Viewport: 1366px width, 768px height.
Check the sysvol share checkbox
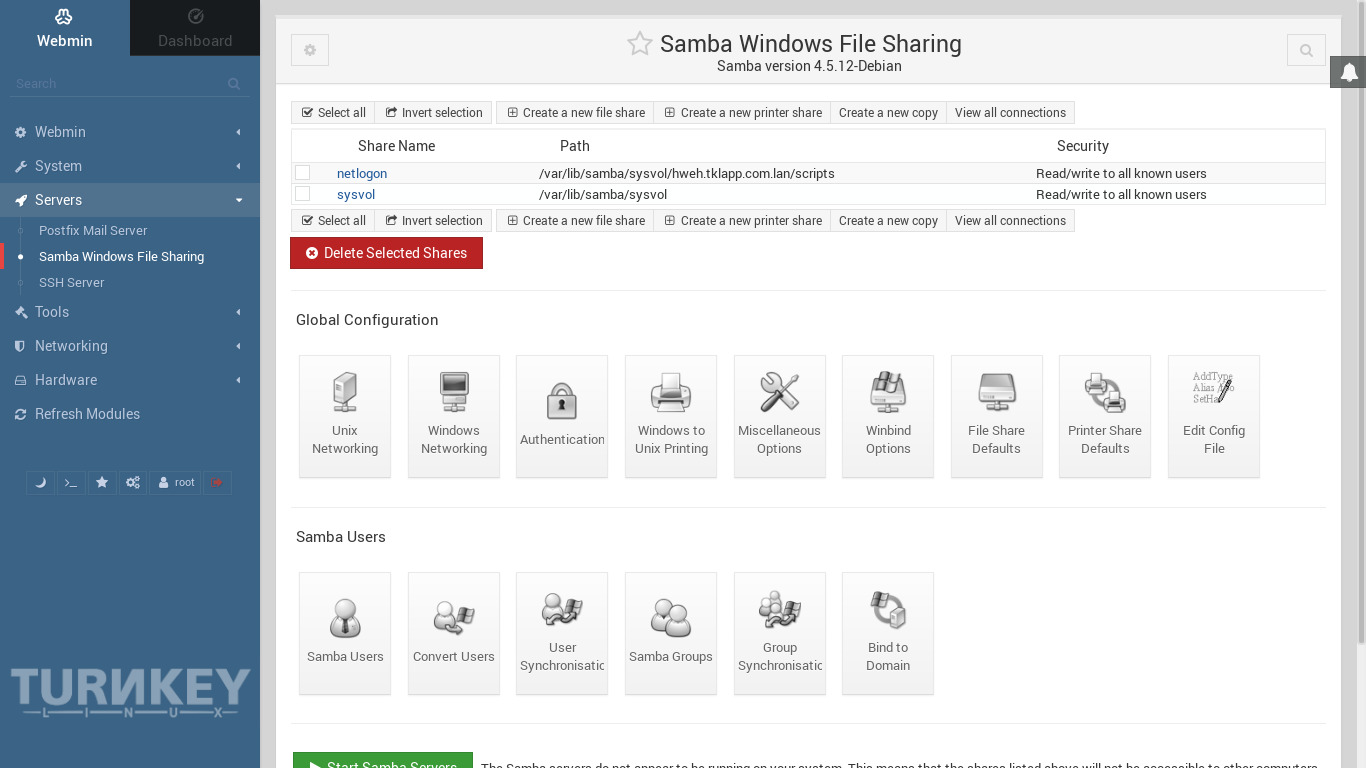click(x=303, y=194)
